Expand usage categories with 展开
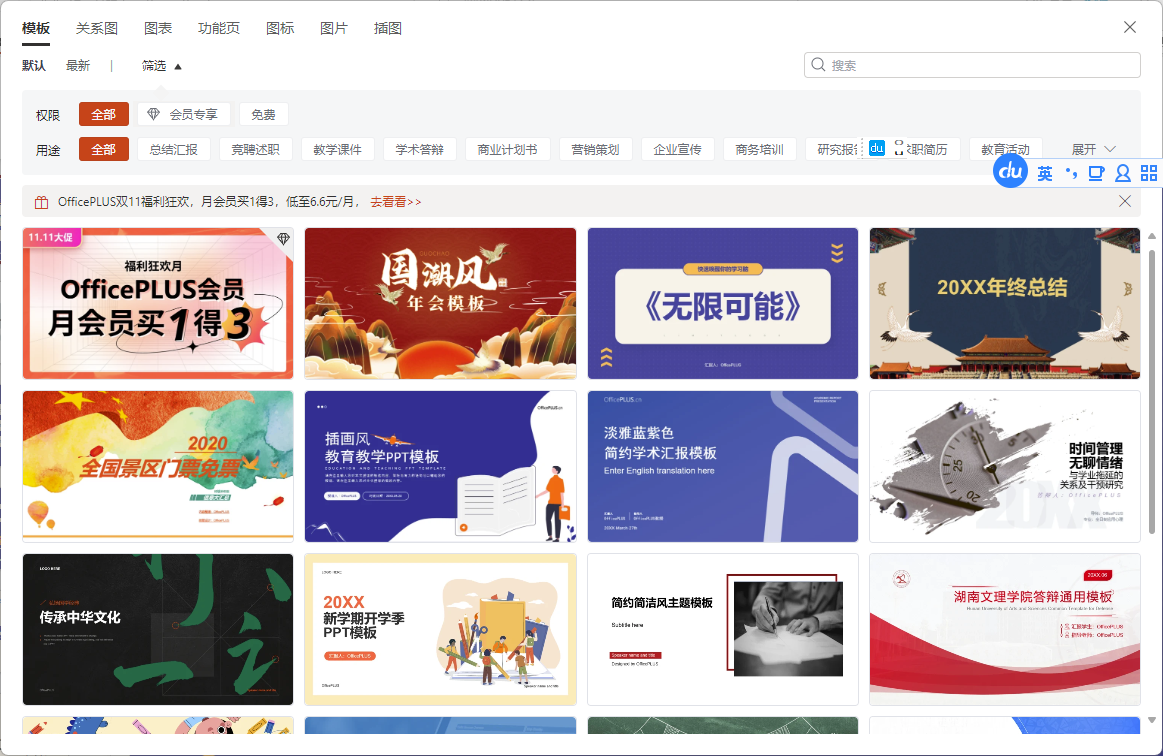The image size is (1163, 756). (1093, 149)
